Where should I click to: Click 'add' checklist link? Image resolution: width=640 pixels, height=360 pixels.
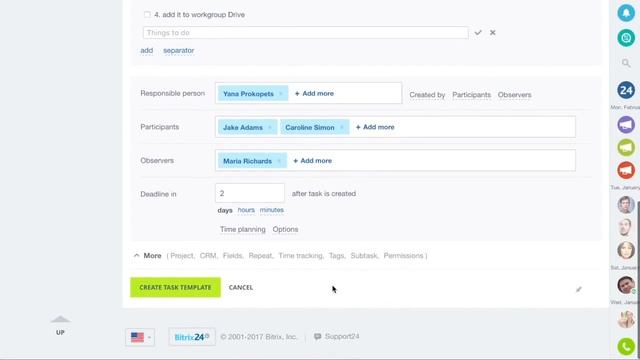(147, 51)
